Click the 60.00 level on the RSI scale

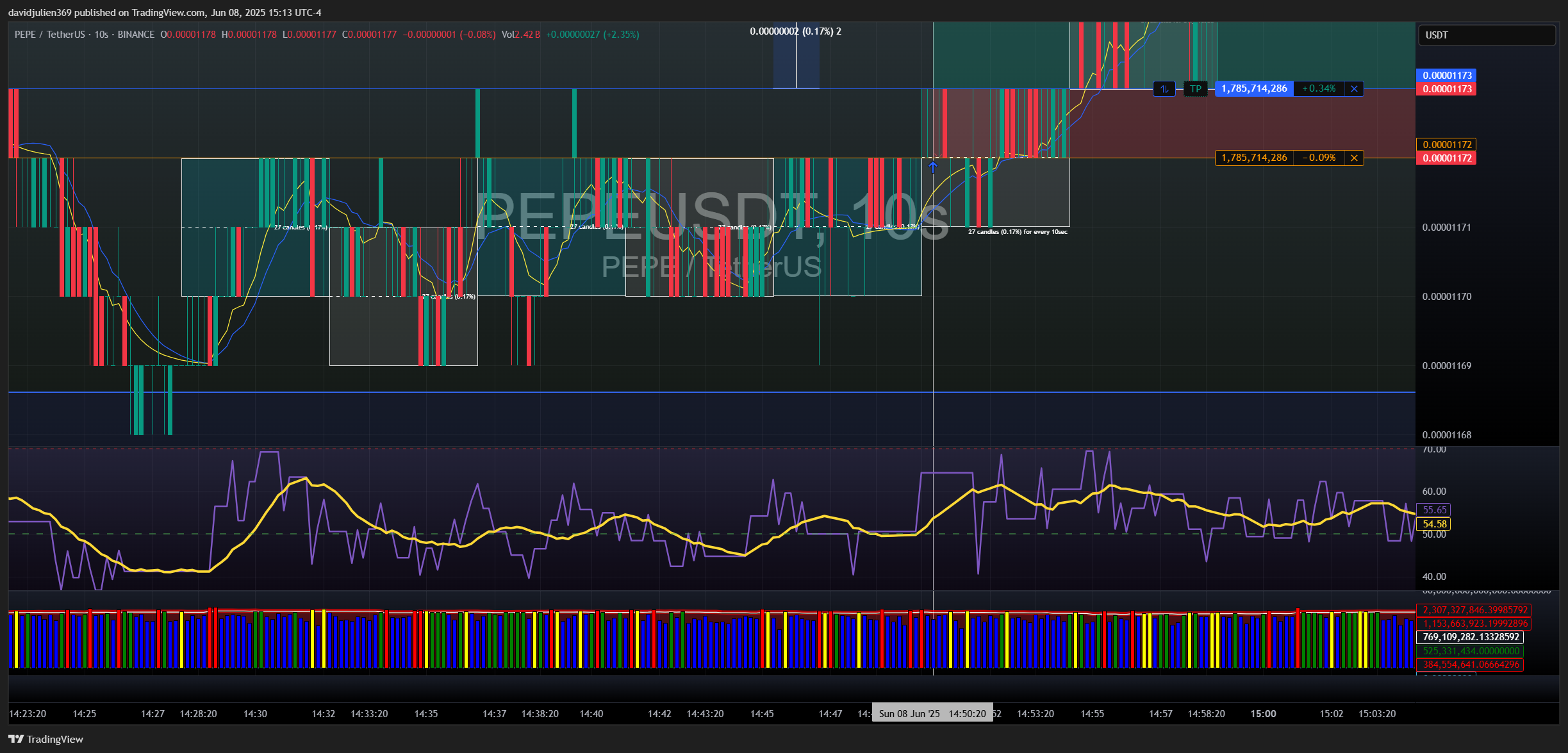pos(1434,492)
